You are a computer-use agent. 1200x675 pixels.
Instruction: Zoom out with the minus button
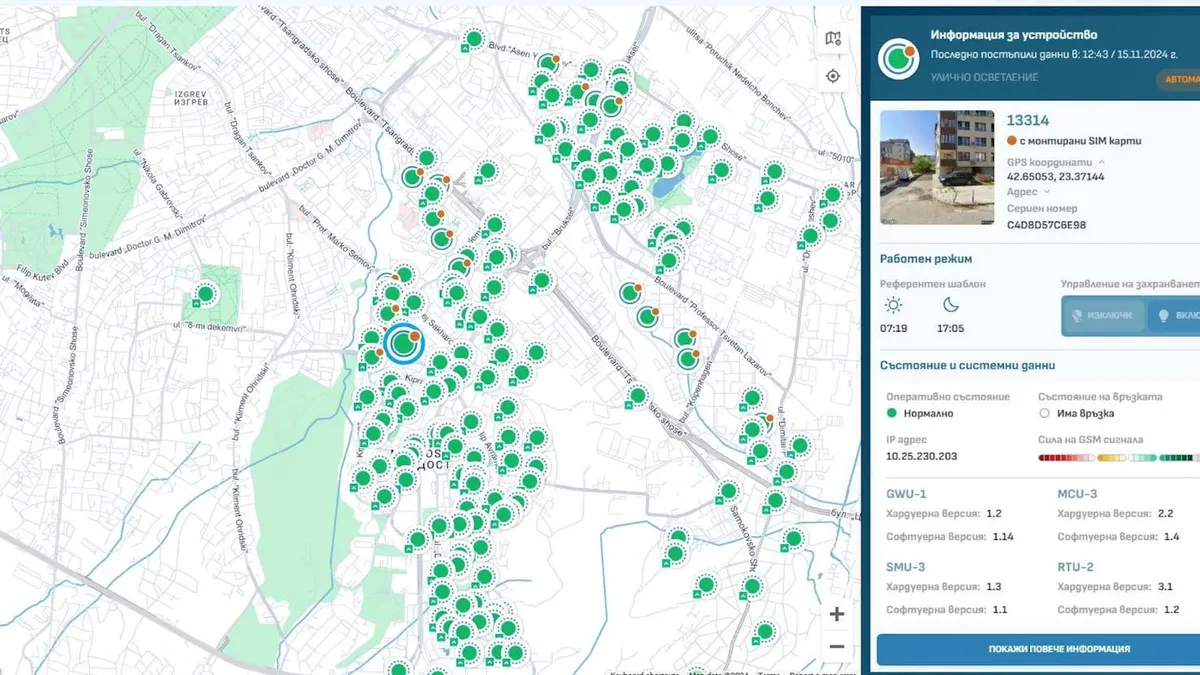coord(837,646)
